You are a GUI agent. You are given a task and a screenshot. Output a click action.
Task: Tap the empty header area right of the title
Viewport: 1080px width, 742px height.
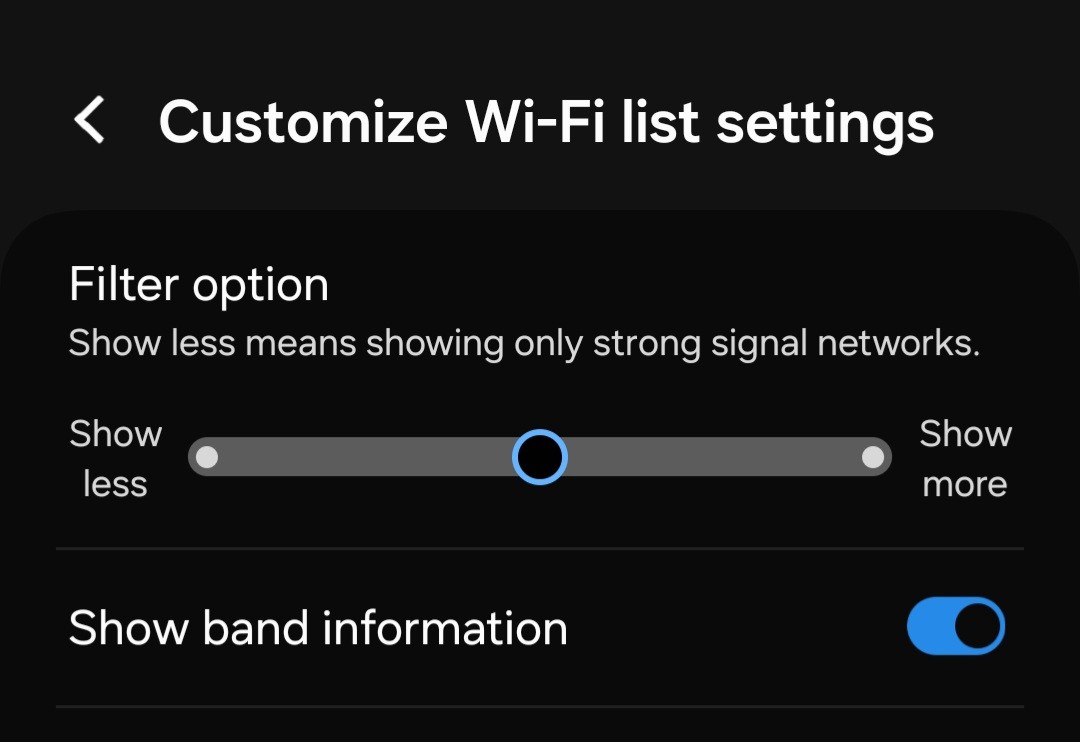point(1005,122)
